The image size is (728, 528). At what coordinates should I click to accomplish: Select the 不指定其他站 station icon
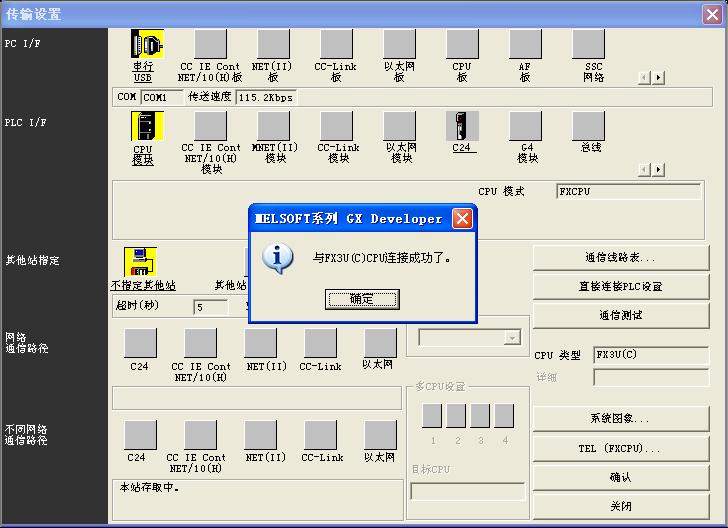(140, 262)
